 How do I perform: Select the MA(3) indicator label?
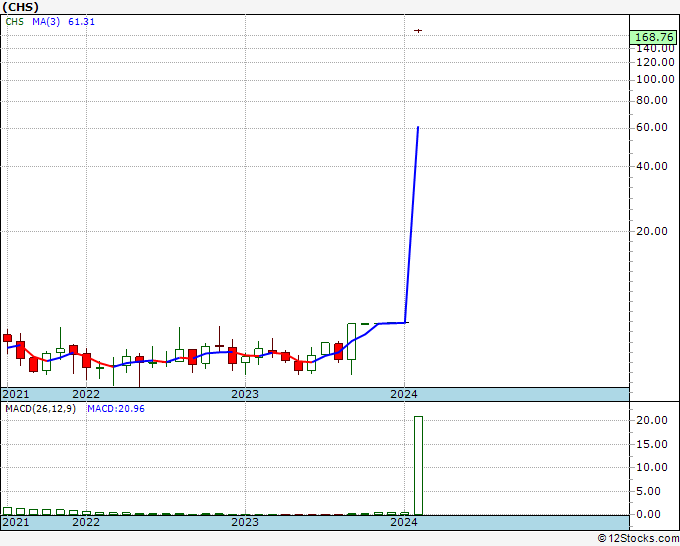click(x=46, y=22)
